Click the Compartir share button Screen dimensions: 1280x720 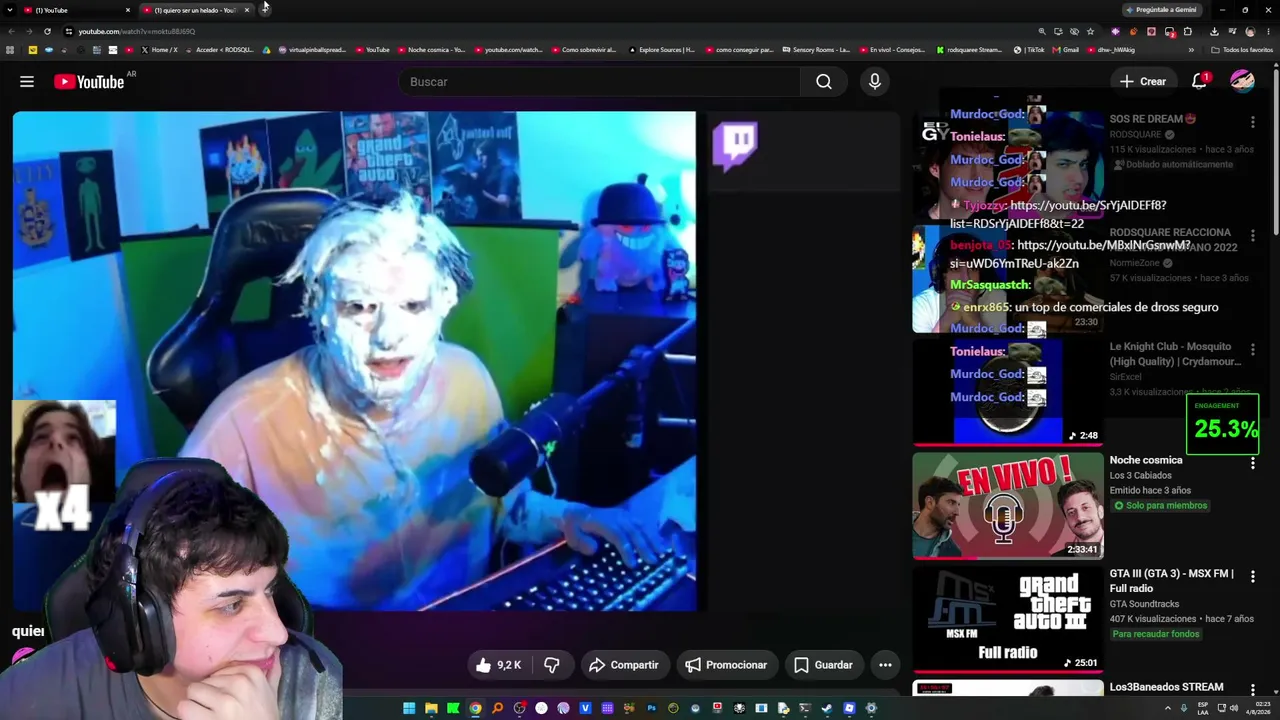click(x=623, y=665)
